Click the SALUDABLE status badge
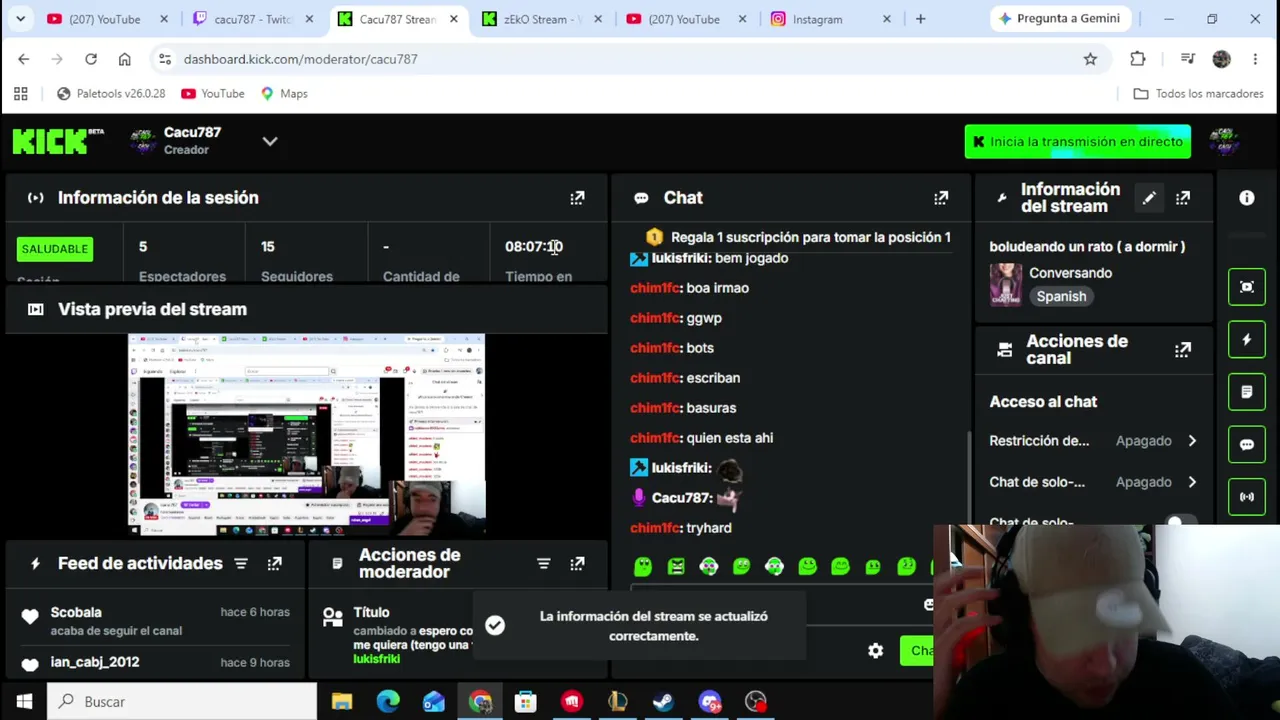Viewport: 1280px width, 720px height. 55,249
